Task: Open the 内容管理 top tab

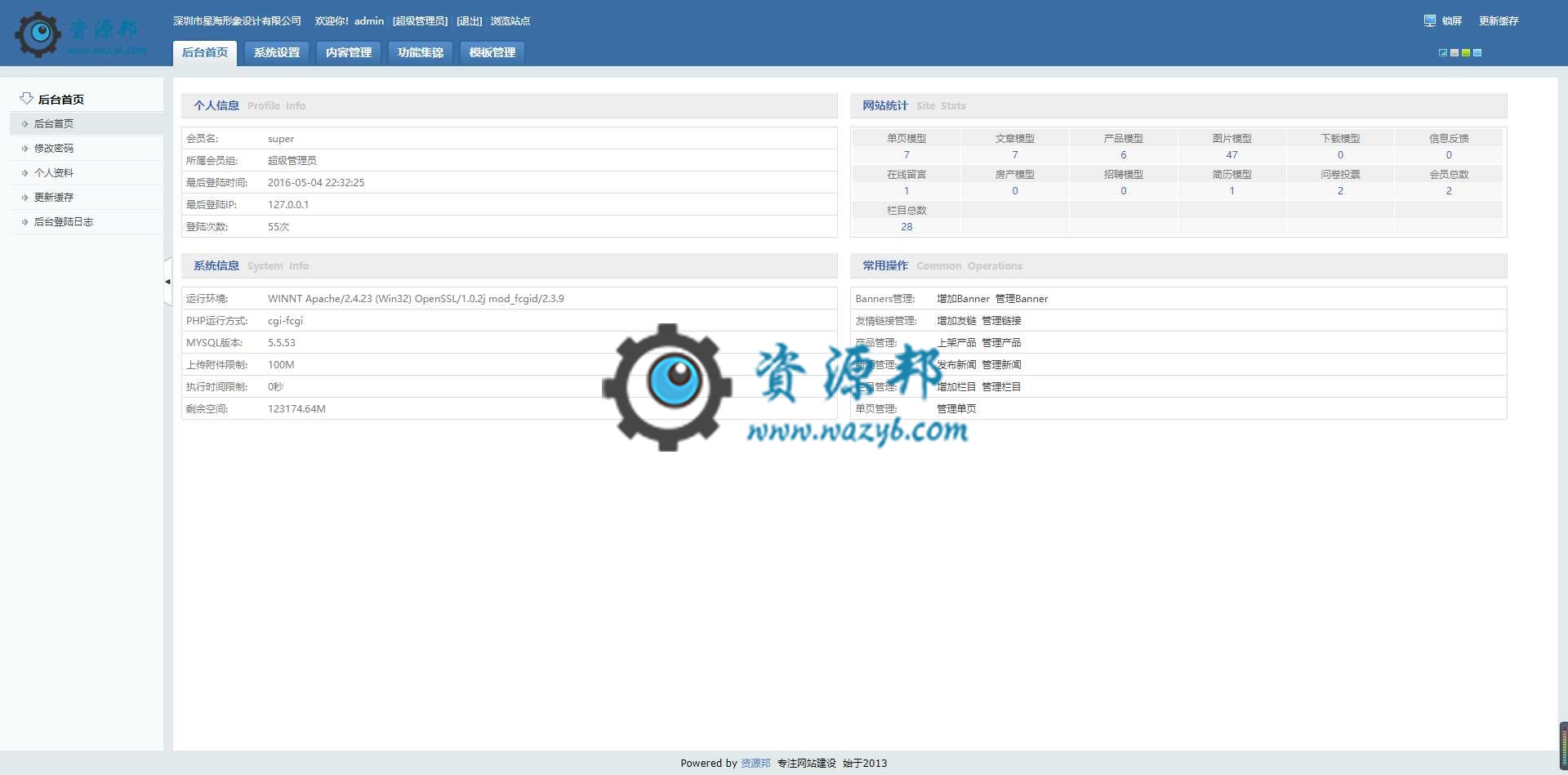Action: pos(349,53)
